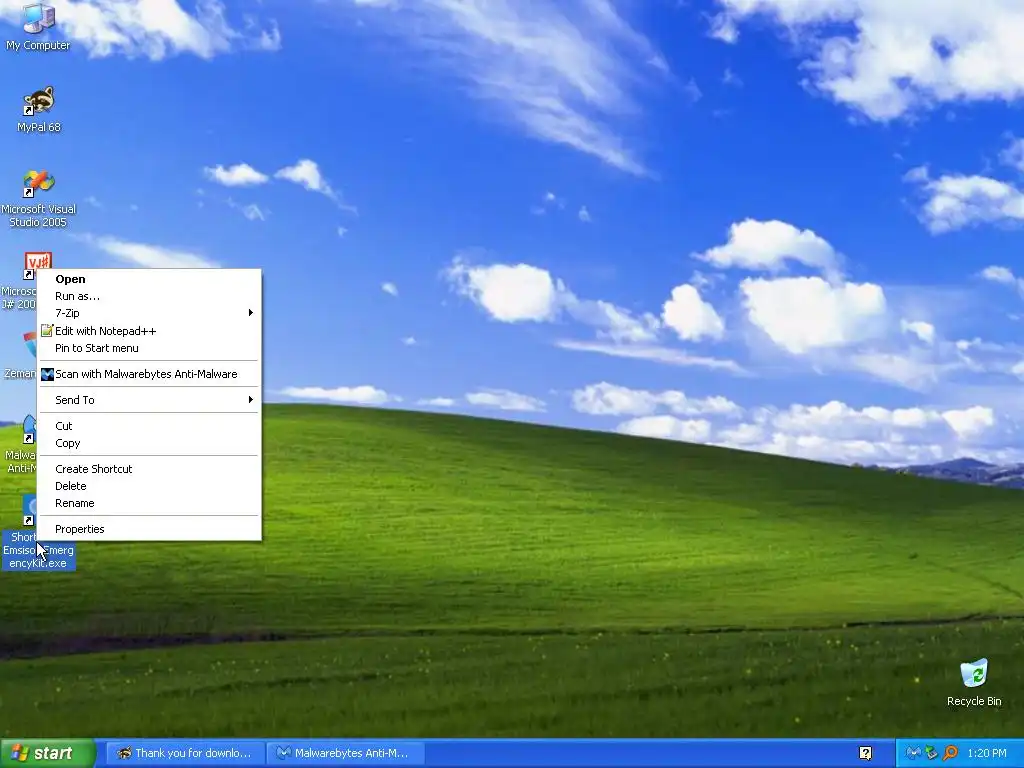The image size is (1024, 768).
Task: Click the help question mark taskbar icon
Action: (865, 753)
